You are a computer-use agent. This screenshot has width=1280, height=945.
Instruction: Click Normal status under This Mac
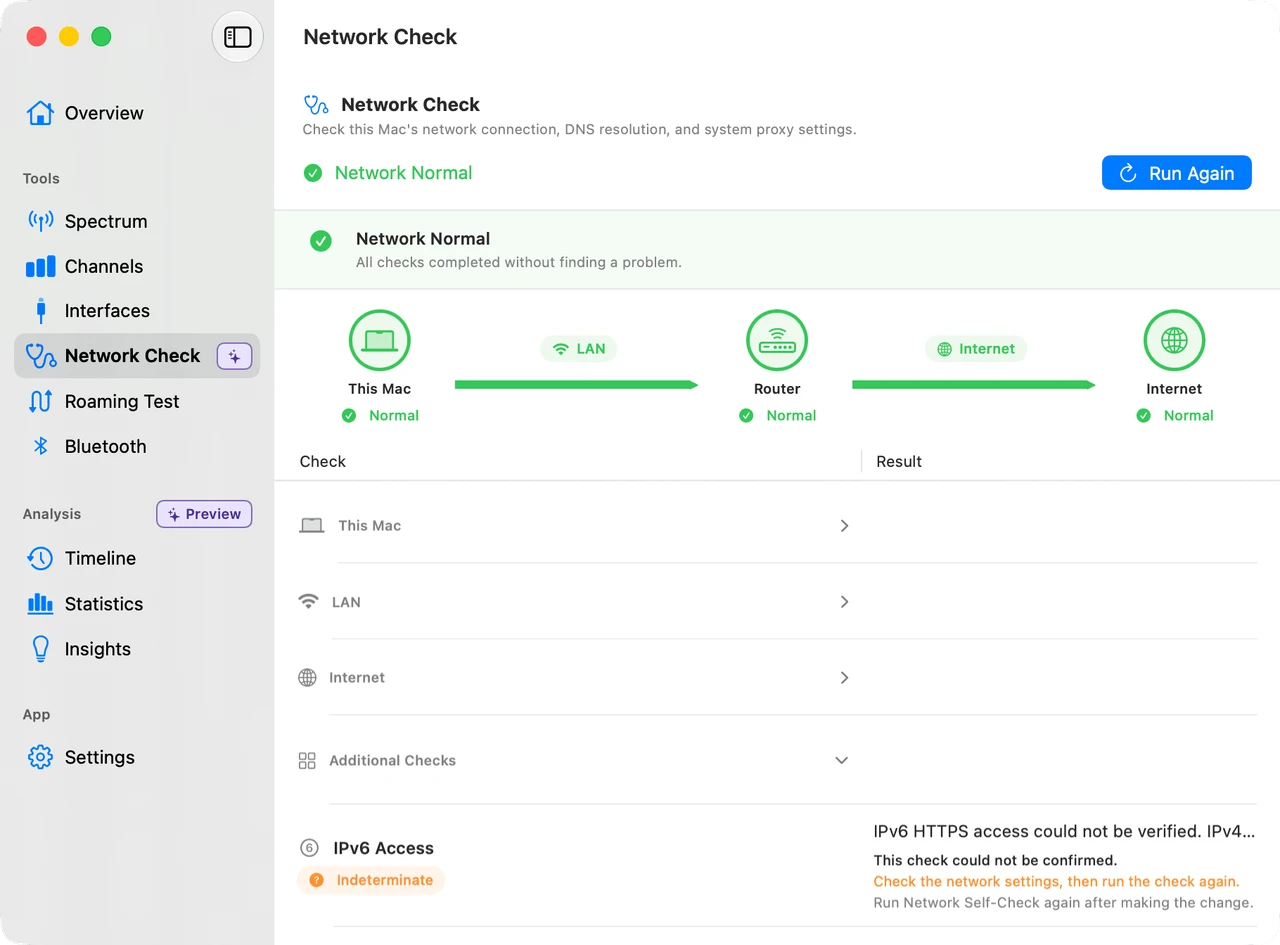coord(394,415)
